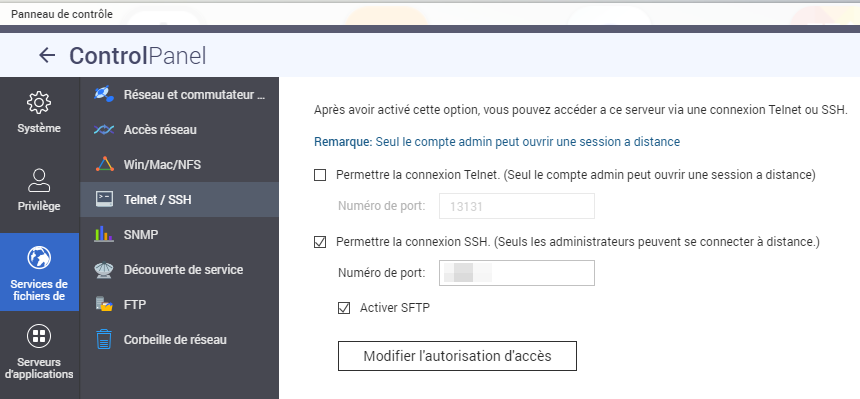Click the SSH port number field
Screen dimensions: 860x399
click(x=517, y=273)
